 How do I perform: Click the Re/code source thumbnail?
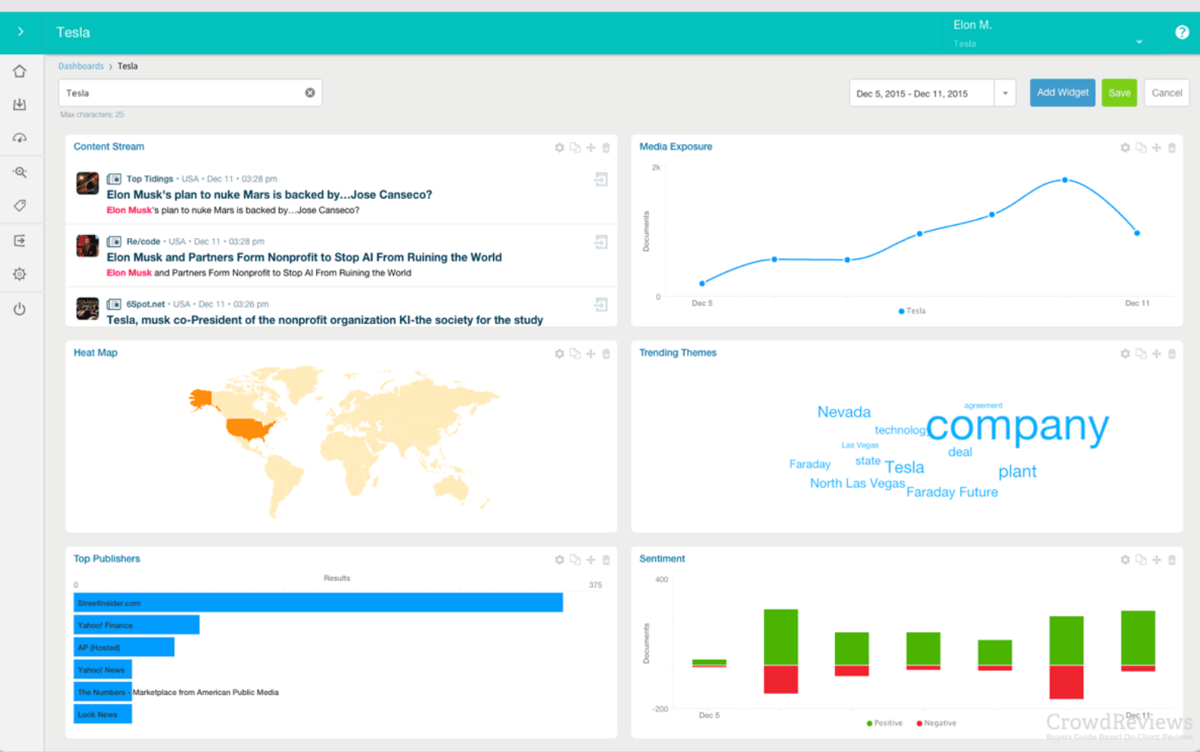pyautogui.click(x=88, y=246)
